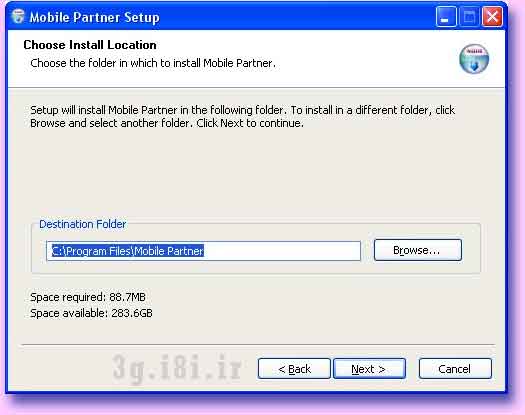
Task: Click the 'Choose Install Location' heading
Action: [90, 45]
